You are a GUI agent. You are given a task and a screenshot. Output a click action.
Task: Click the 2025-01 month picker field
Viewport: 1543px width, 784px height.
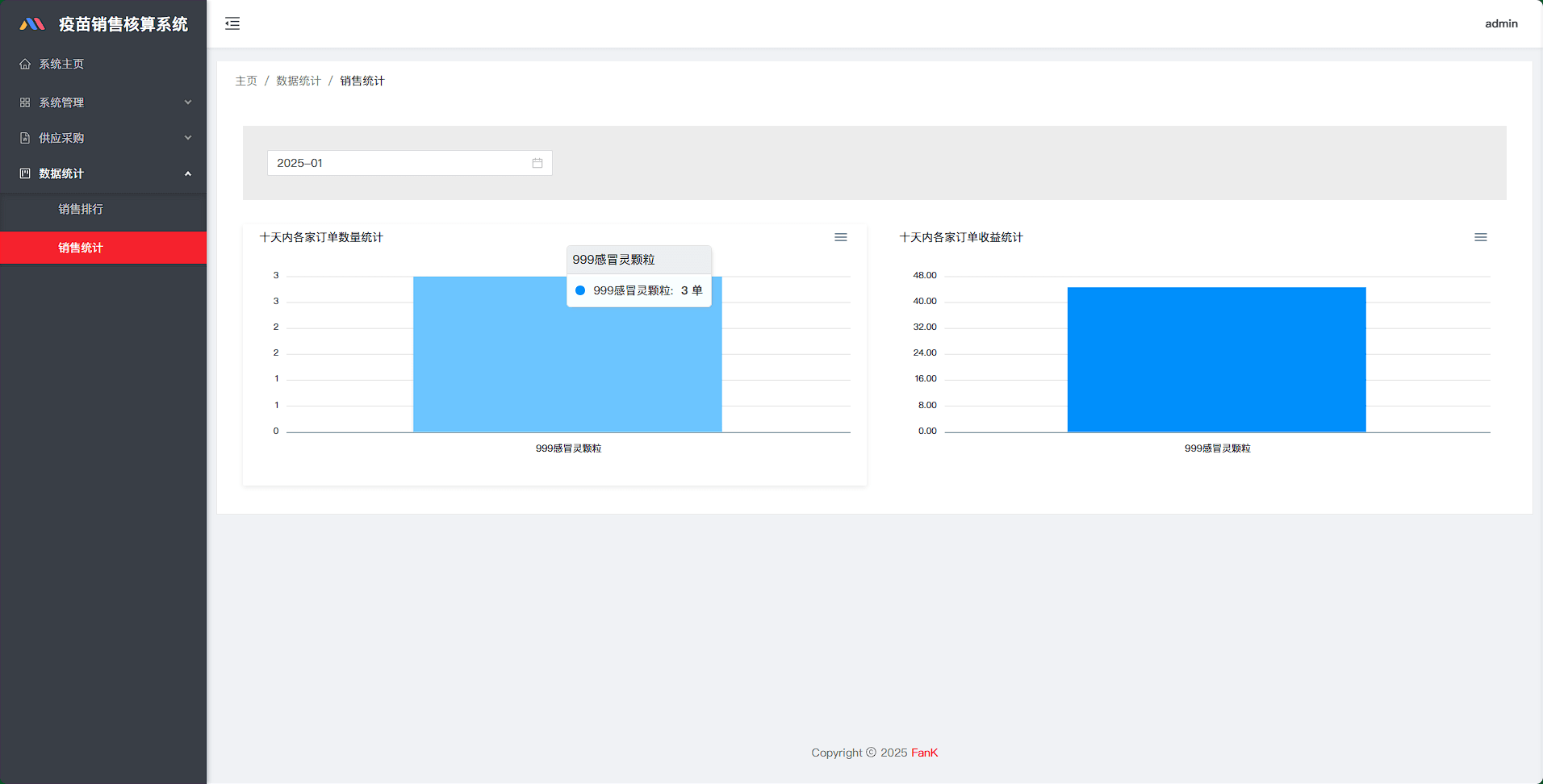click(410, 163)
